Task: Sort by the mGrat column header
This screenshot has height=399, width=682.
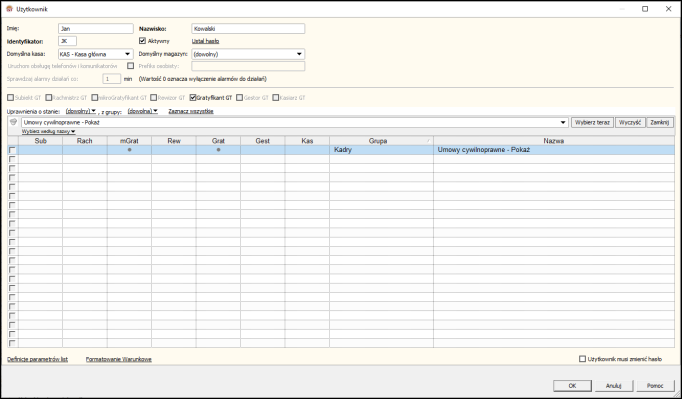Action: pos(129,141)
